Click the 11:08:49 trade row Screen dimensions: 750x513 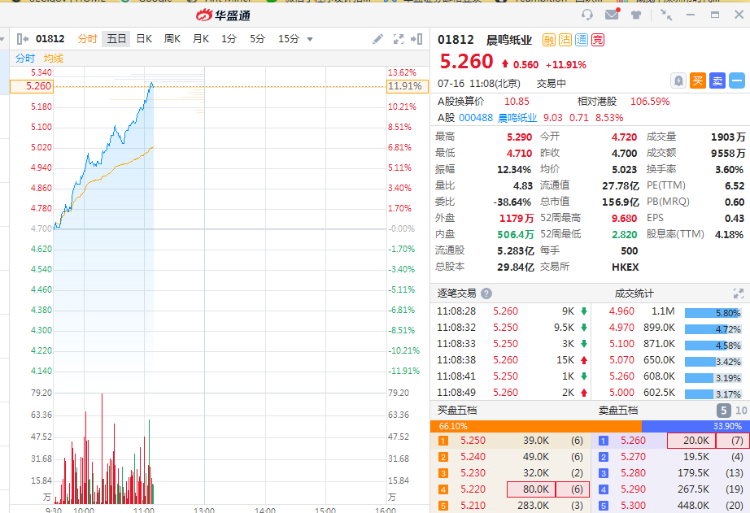click(511, 393)
